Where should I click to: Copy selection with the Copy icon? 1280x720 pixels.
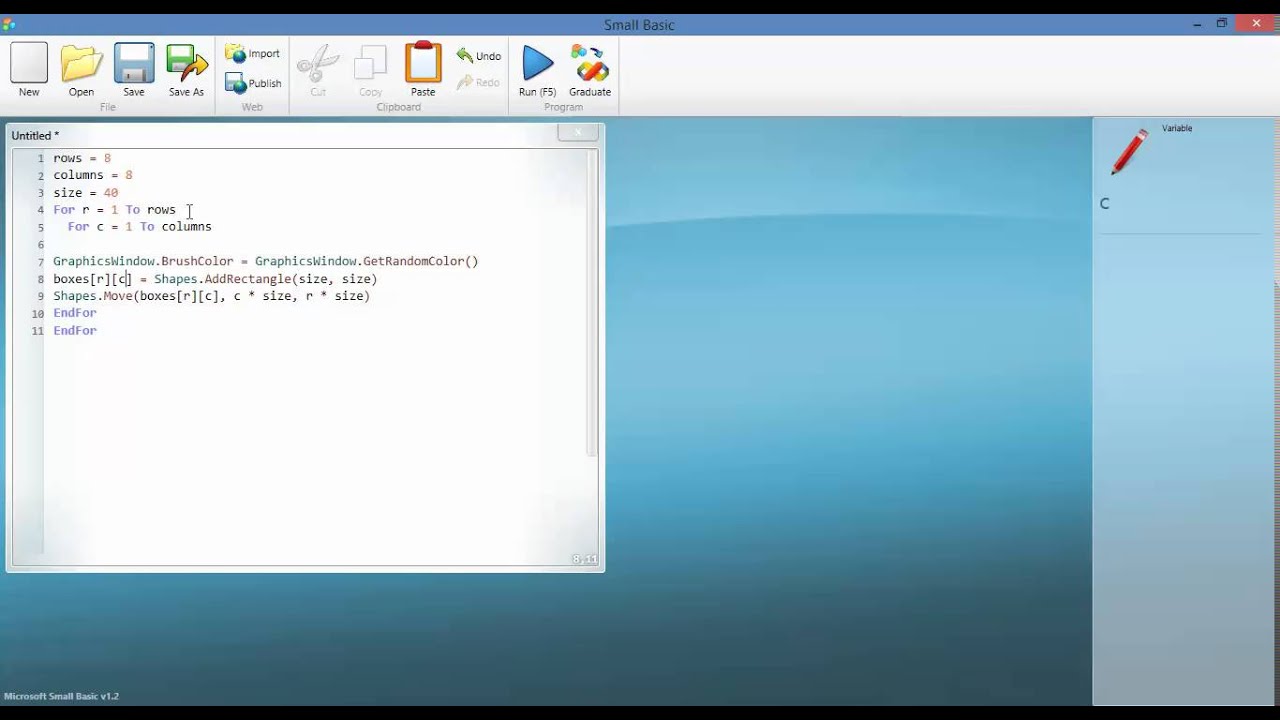(x=370, y=69)
